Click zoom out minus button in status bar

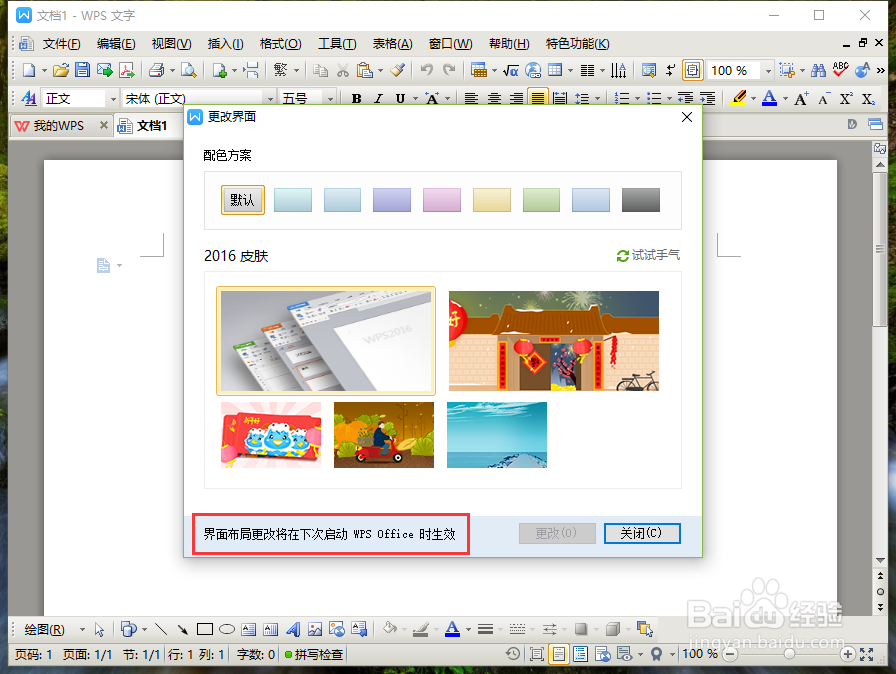730,654
